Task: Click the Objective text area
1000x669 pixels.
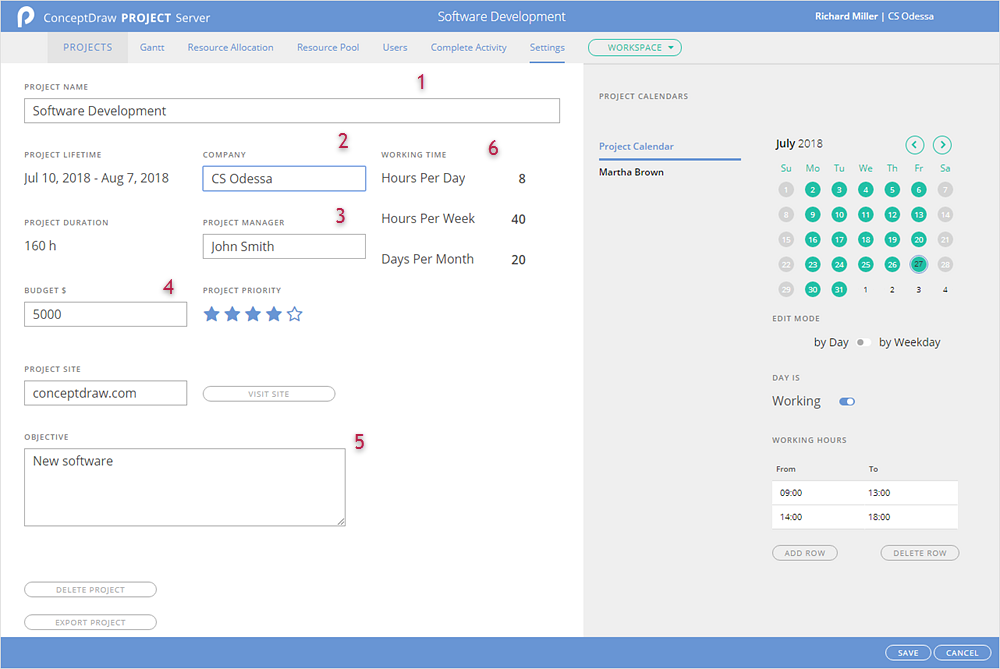Action: pyautogui.click(x=184, y=486)
